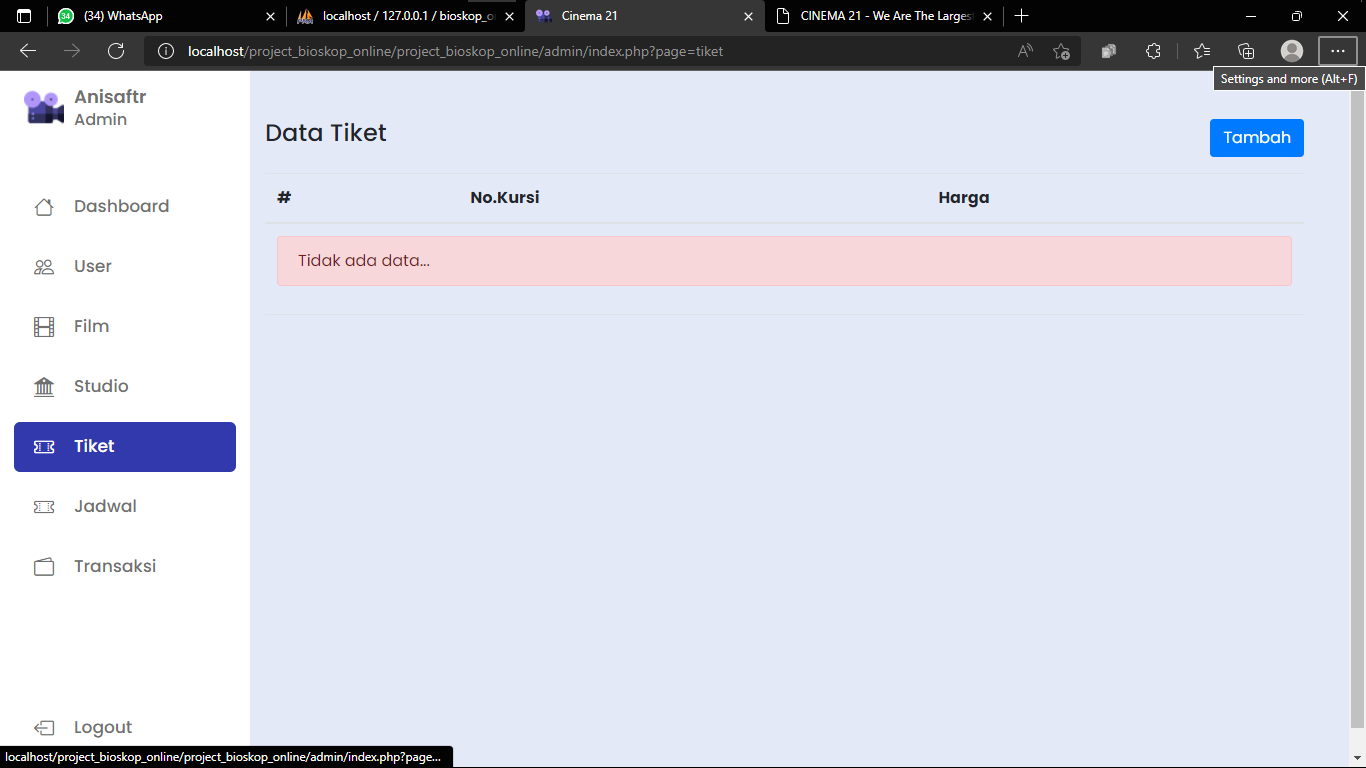Click the Logout arrow icon

point(44,728)
